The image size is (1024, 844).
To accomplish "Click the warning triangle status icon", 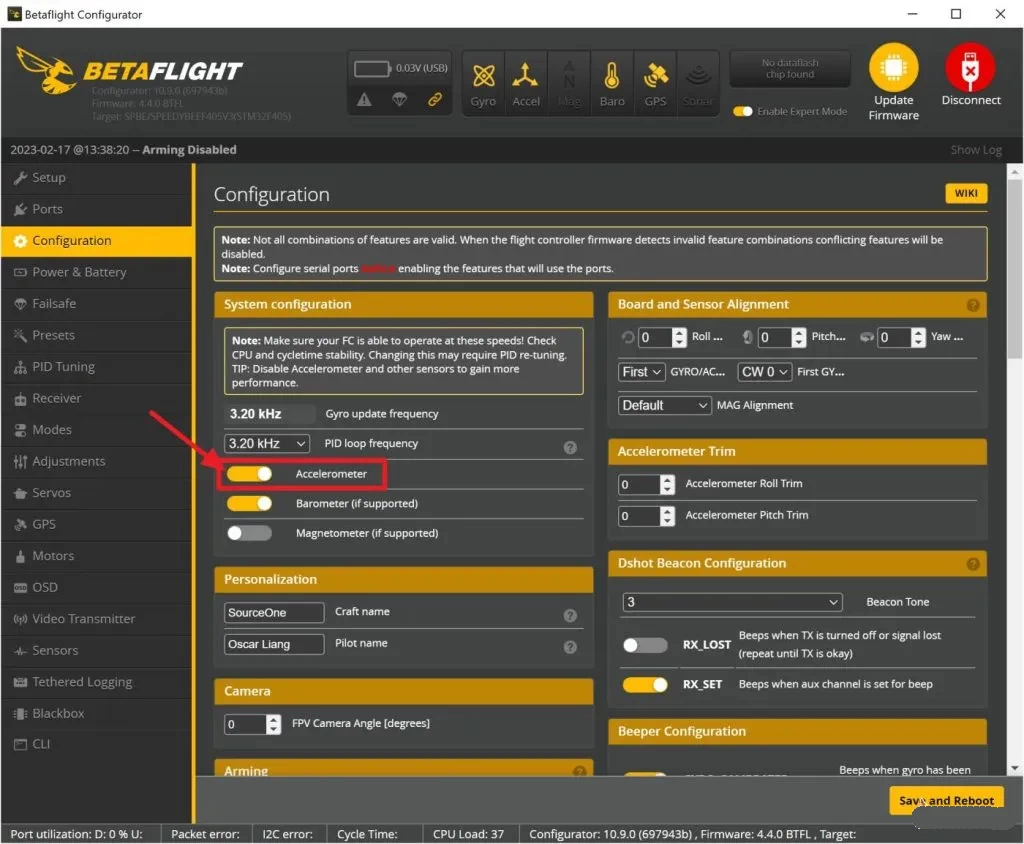I will (x=364, y=99).
